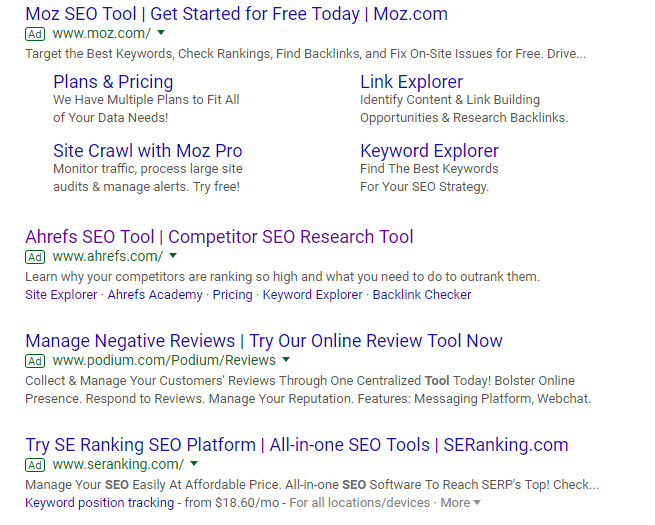Select the Ahrefs Pricing link
Screen dimensions: 655x525
232,295
